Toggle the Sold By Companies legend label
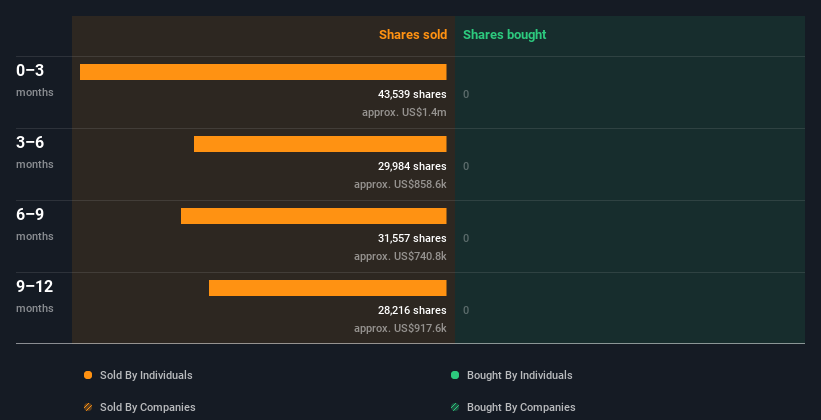The height and width of the screenshot is (420, 821). (148, 407)
